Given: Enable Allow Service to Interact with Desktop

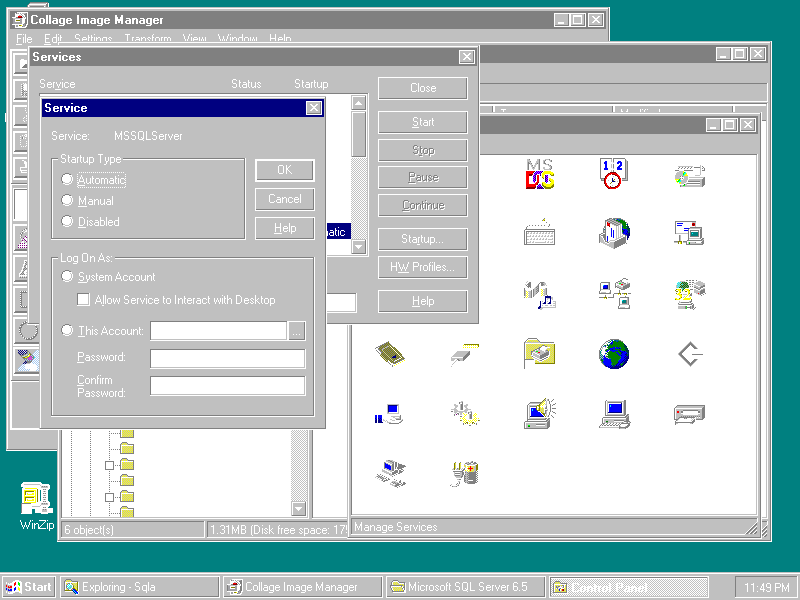Looking at the screenshot, I should pyautogui.click(x=85, y=300).
